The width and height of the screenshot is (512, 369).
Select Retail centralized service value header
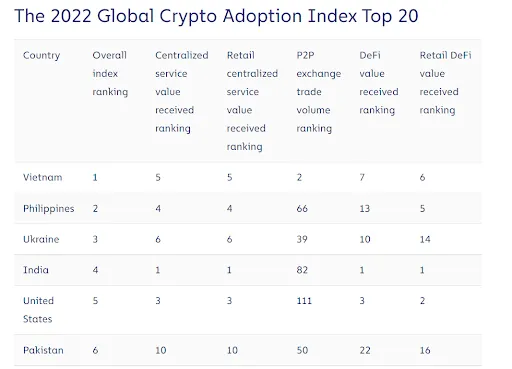coord(252,101)
